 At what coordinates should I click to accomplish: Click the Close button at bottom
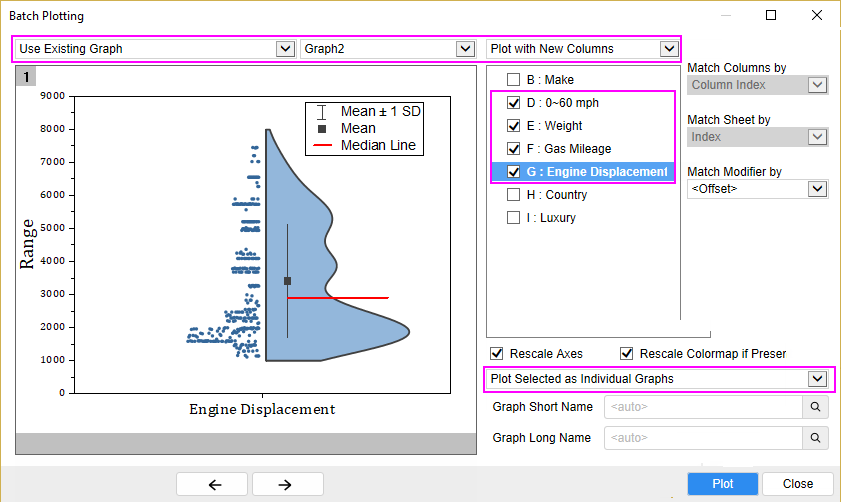[x=797, y=484]
